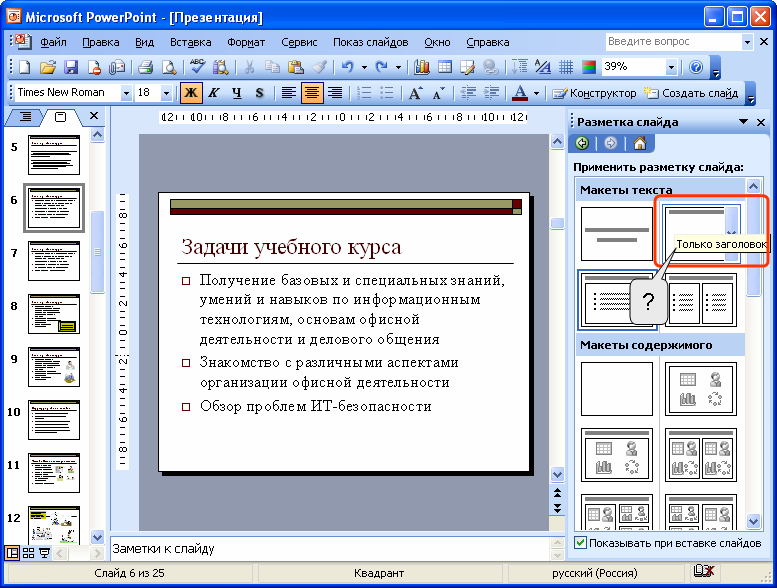The width and height of the screenshot is (777, 588).
Task: Toggle Italic (К) formatting
Action: [x=214, y=93]
